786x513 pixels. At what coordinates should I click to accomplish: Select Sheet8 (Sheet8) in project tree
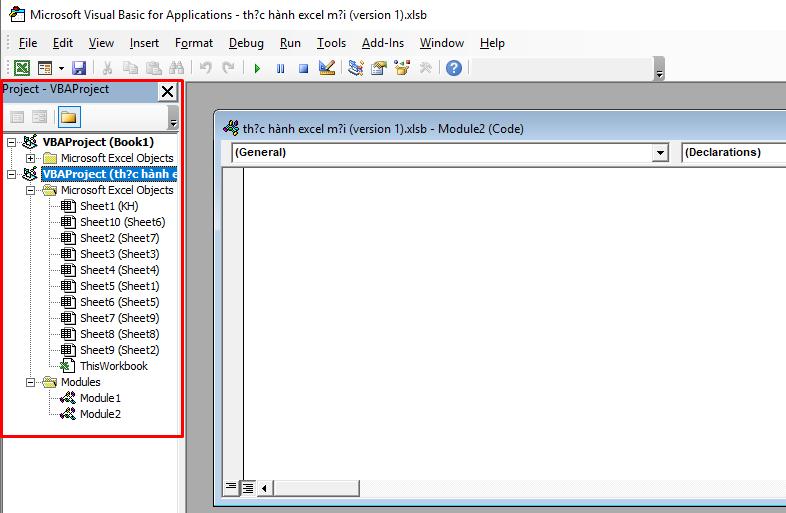pyautogui.click(x=119, y=334)
